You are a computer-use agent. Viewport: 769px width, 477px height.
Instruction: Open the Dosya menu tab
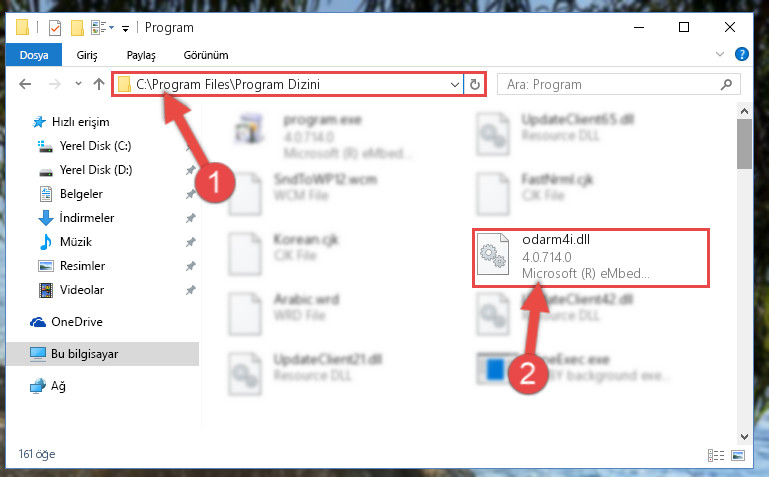pyautogui.click(x=34, y=54)
